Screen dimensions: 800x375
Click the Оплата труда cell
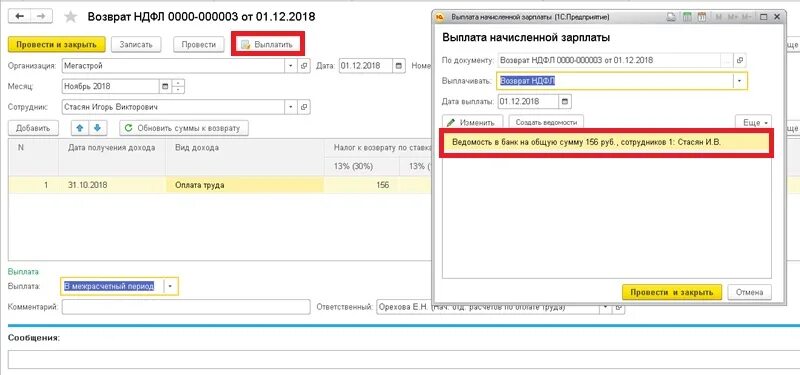click(244, 185)
